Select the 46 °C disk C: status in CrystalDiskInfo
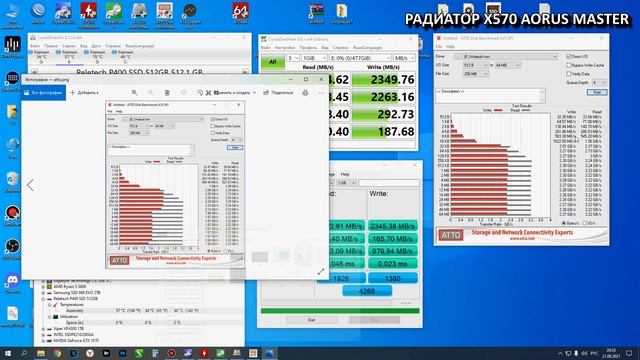640x360 pixels. [x=125, y=57]
